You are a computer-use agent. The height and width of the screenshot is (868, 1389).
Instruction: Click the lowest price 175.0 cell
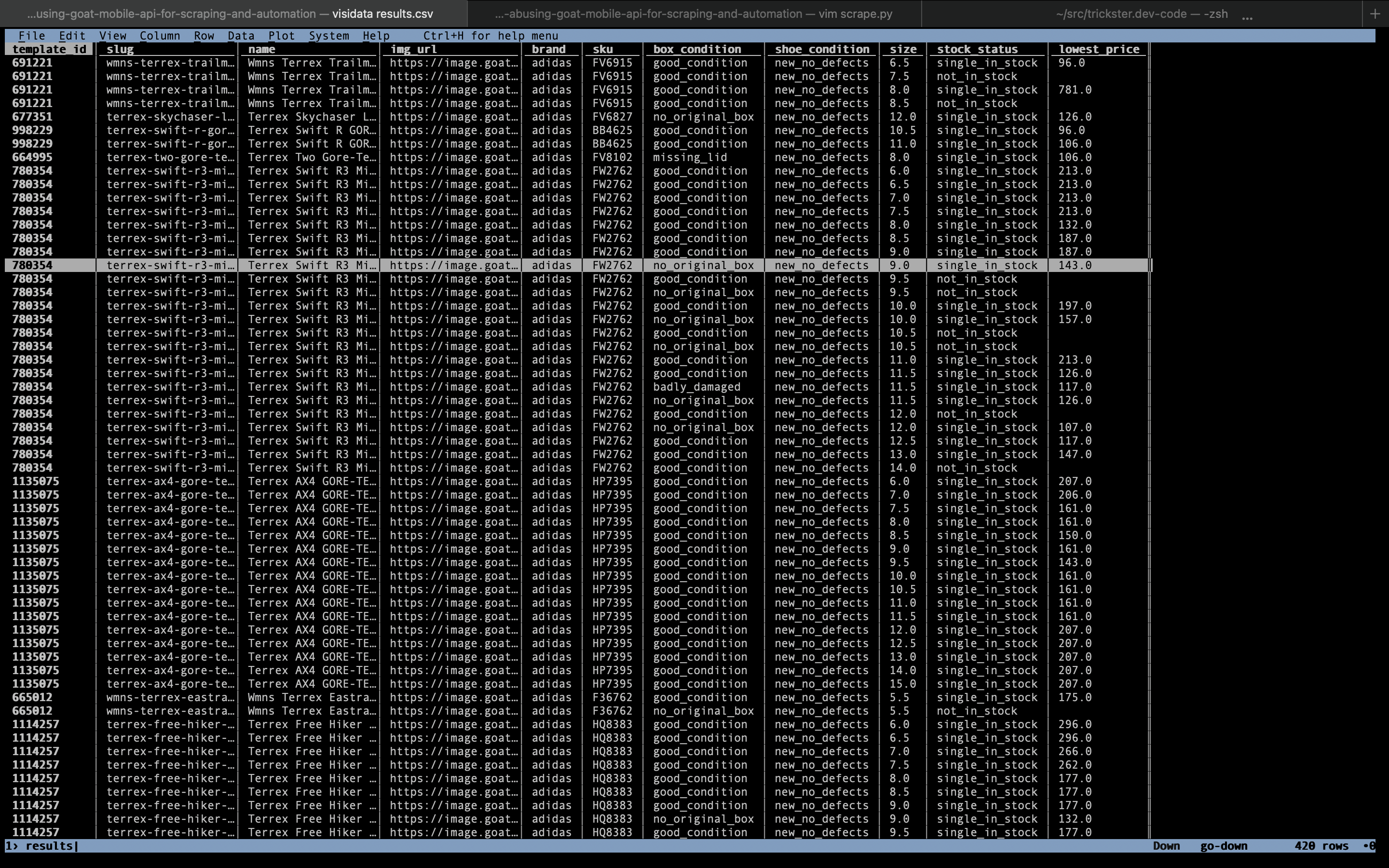coord(1075,697)
